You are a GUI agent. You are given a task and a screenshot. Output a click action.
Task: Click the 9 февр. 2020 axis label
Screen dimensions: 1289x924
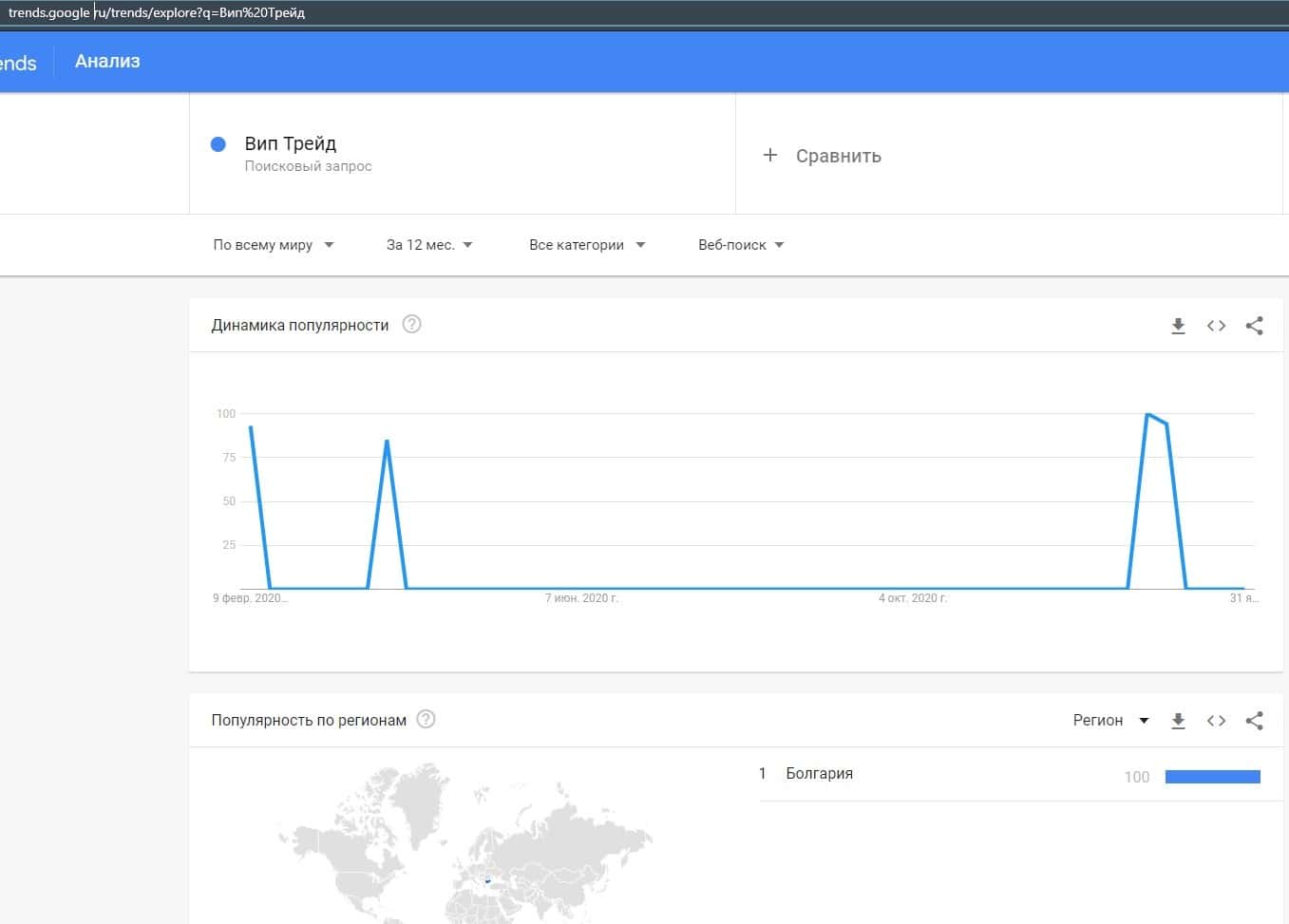(x=250, y=598)
